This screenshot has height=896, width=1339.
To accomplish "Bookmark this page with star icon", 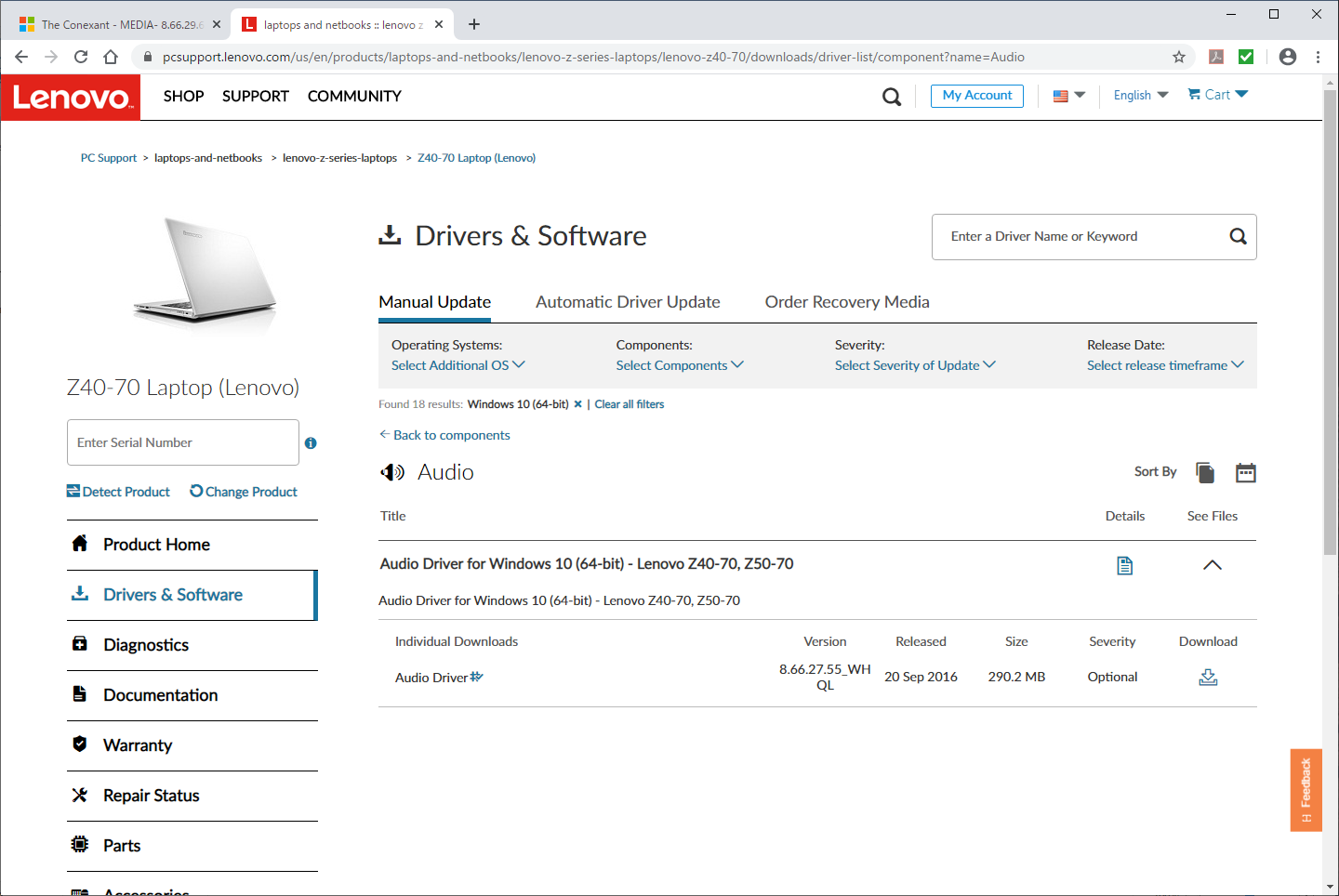I will tap(1179, 57).
